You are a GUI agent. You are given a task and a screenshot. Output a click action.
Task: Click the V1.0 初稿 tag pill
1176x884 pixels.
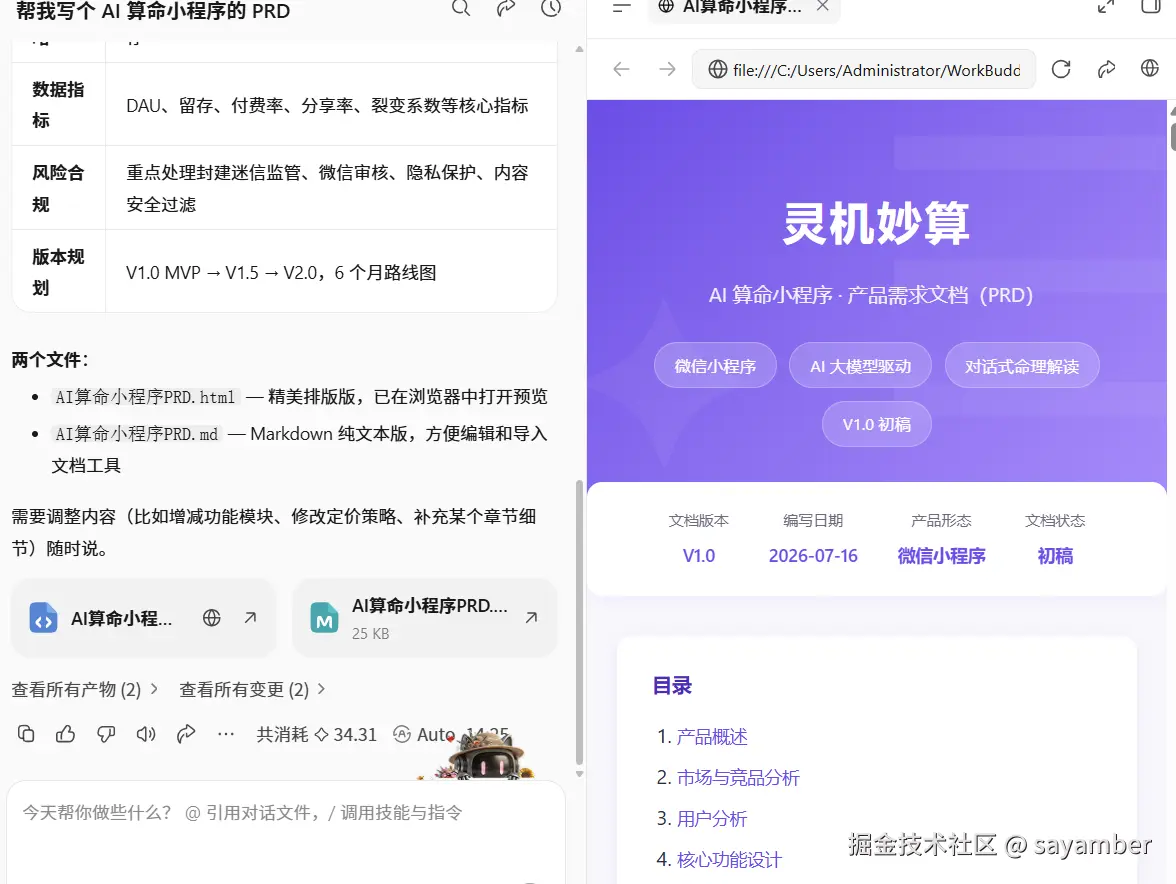(876, 424)
